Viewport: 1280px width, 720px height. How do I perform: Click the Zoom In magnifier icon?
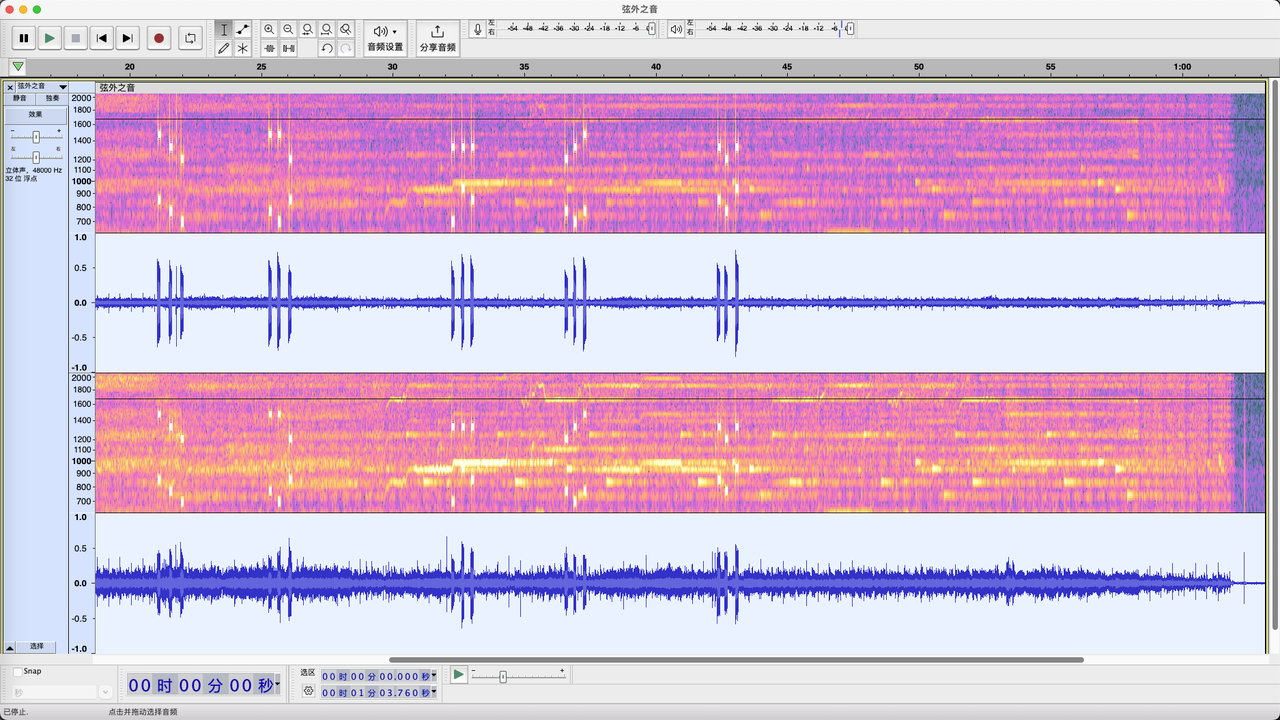269,29
